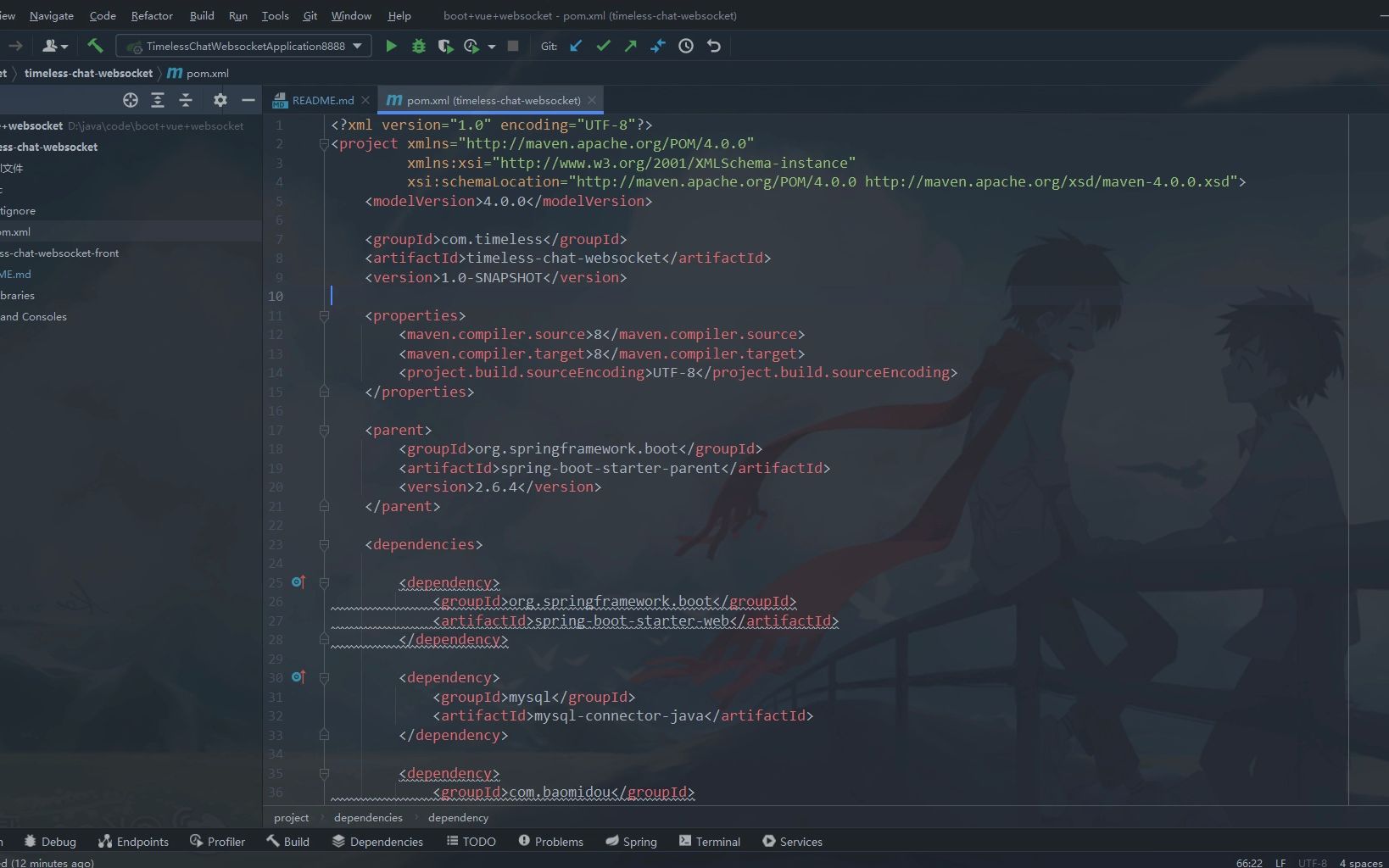
Task: Push commits with the Git push arrow
Action: click(630, 46)
